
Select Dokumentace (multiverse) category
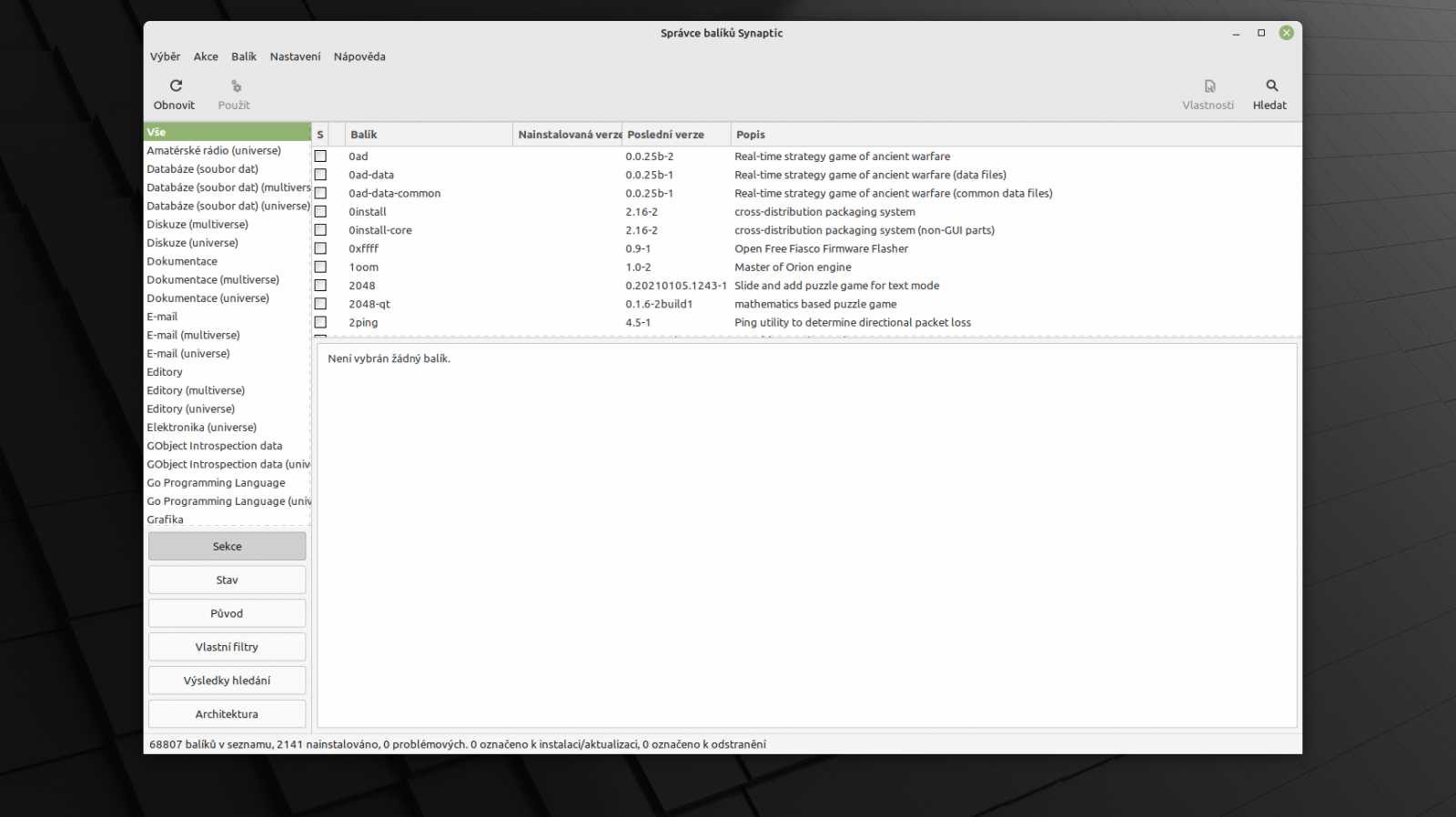[x=227, y=280]
